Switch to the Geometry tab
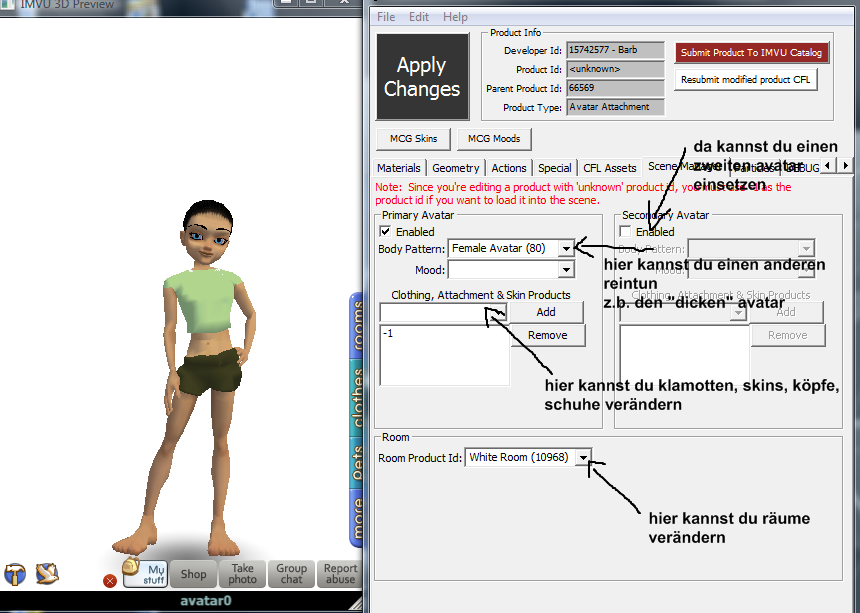 pos(456,168)
